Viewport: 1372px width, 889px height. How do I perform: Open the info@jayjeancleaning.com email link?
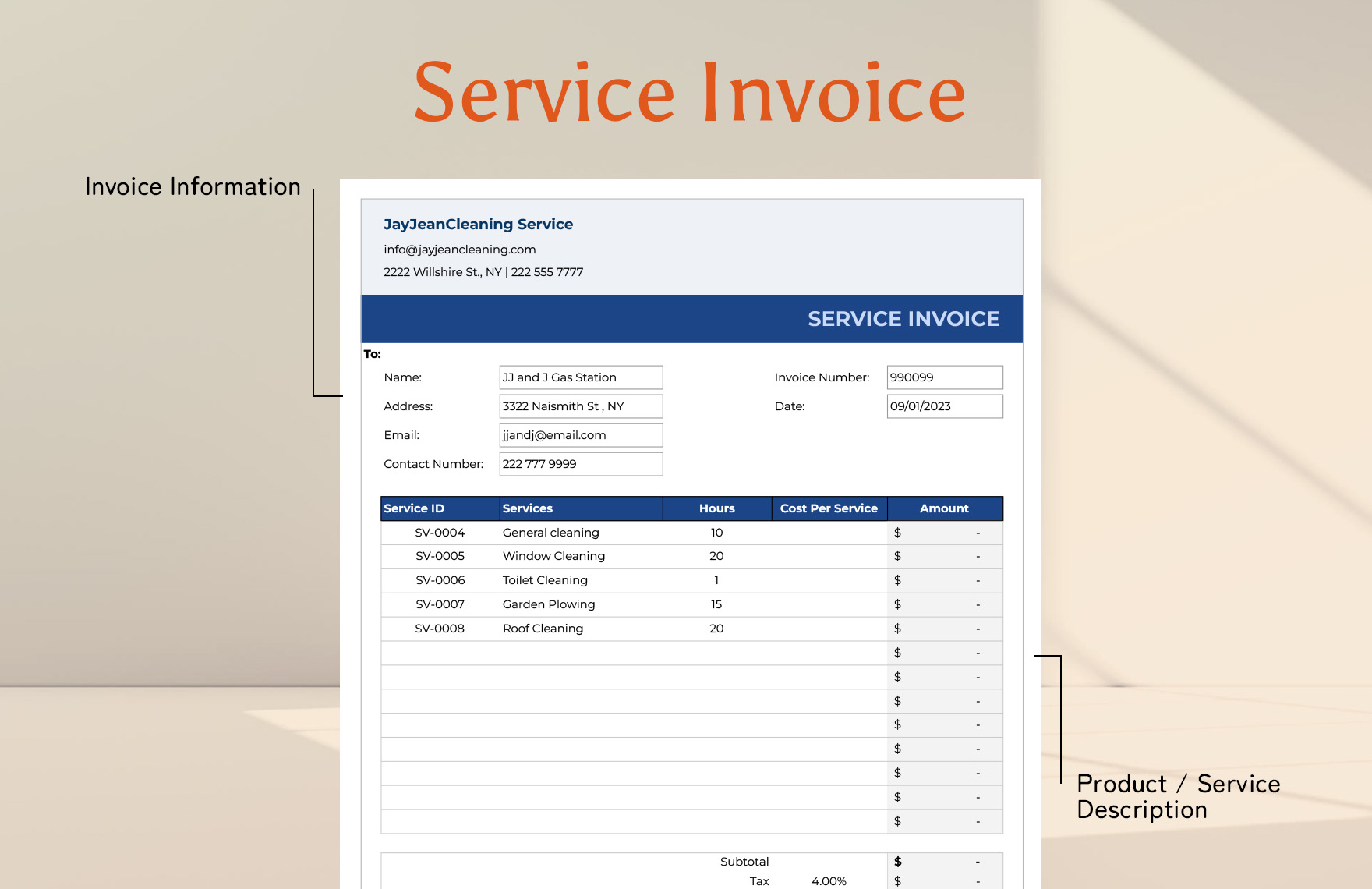coord(459,250)
